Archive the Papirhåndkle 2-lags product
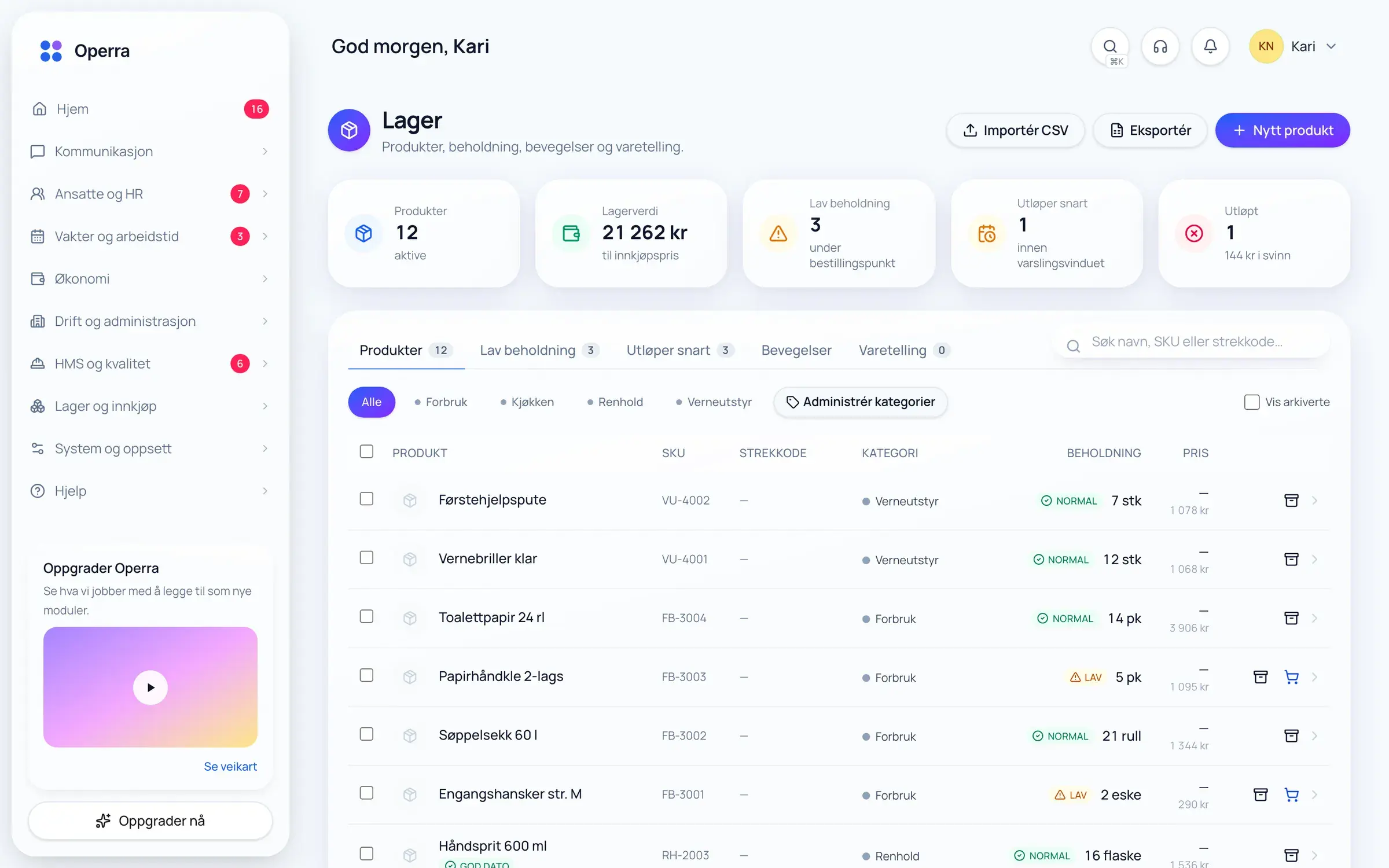 click(x=1261, y=677)
